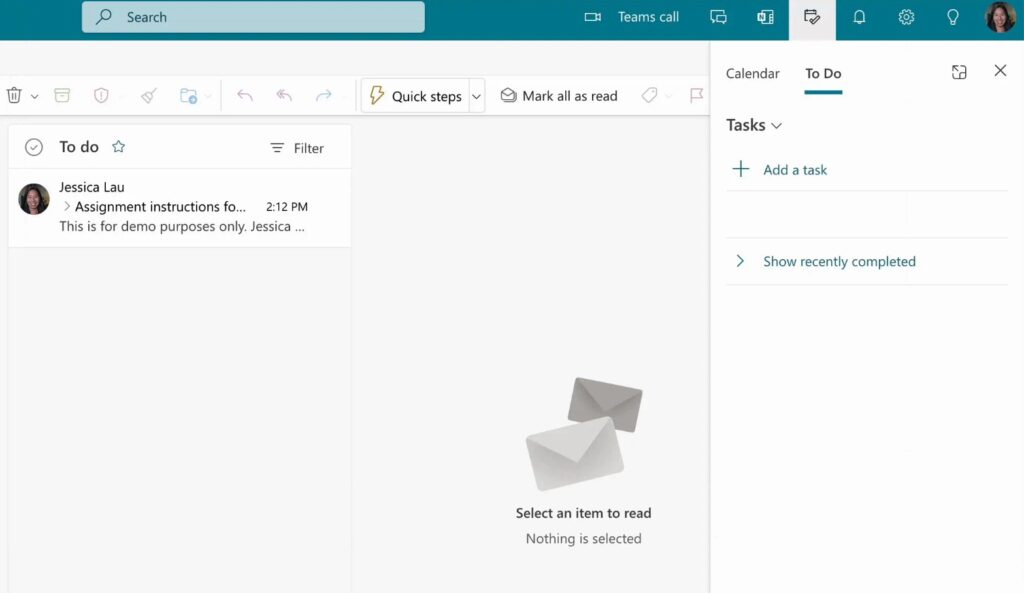Open the Teams chat icon
Image resolution: width=1024 pixels, height=593 pixels.
[718, 17]
